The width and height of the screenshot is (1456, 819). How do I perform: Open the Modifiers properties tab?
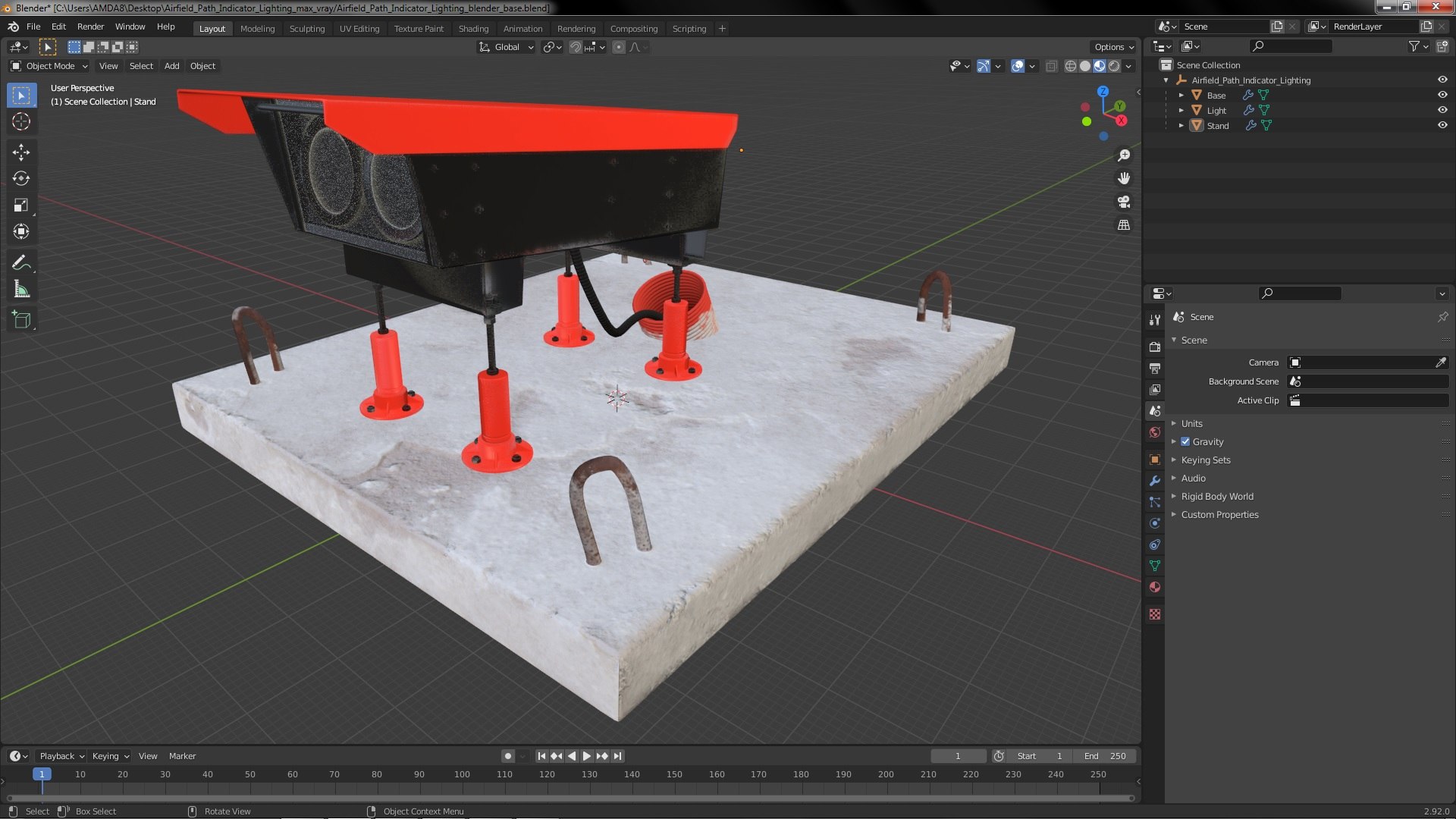pos(1155,481)
